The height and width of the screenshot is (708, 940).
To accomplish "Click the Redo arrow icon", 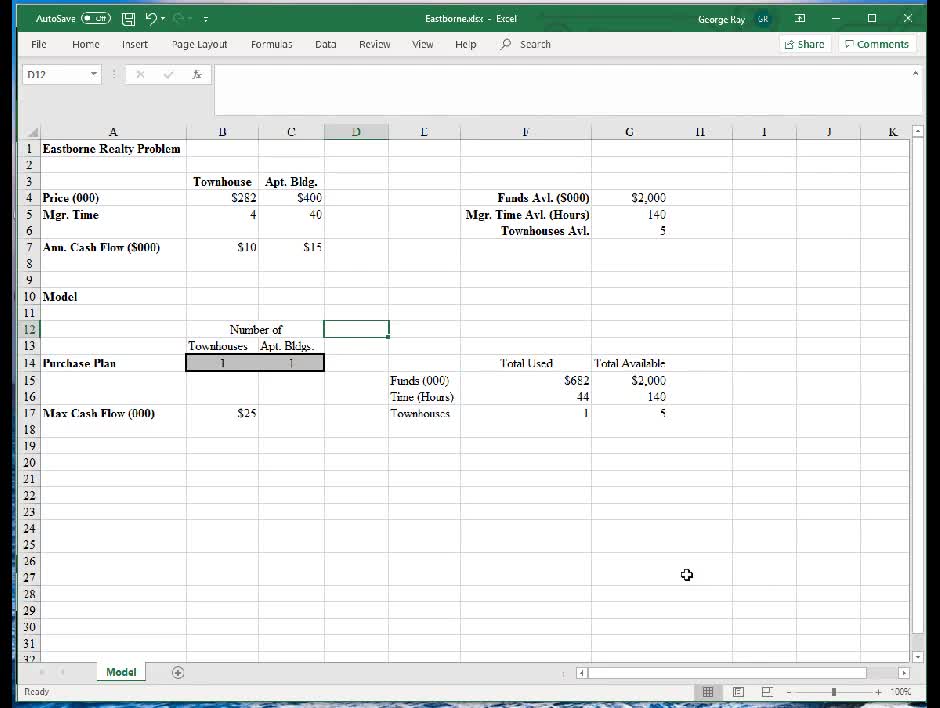I will click(x=179, y=19).
